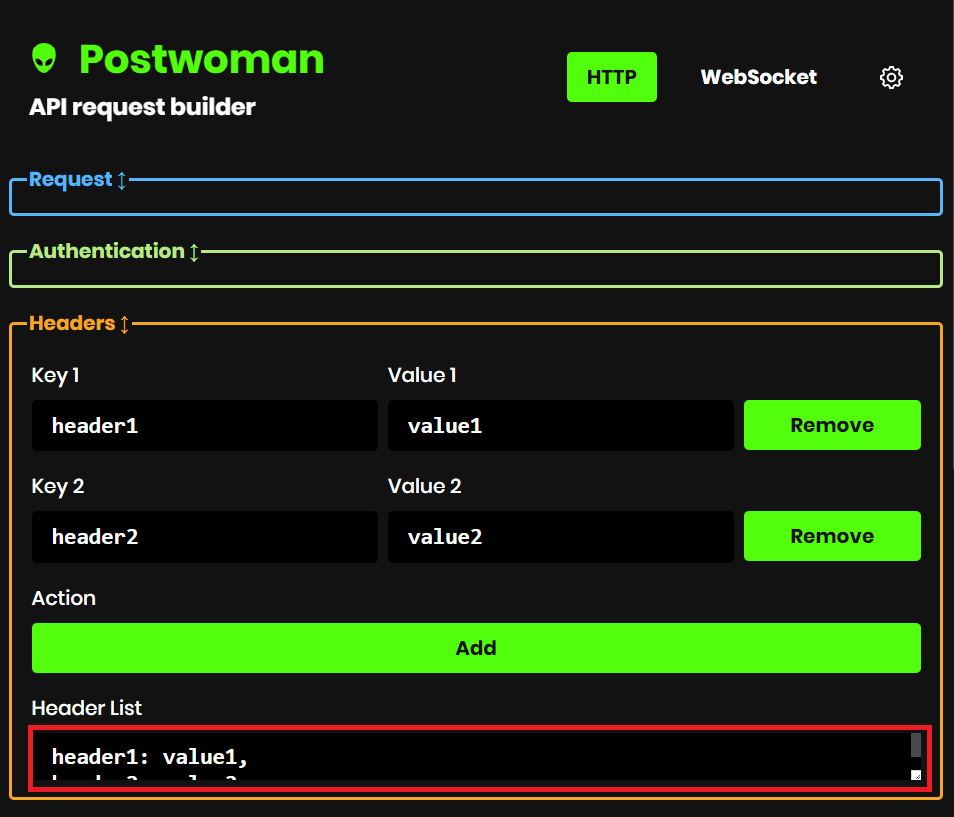954x817 pixels.
Task: Switch to the HTTP tab
Action: (611, 77)
